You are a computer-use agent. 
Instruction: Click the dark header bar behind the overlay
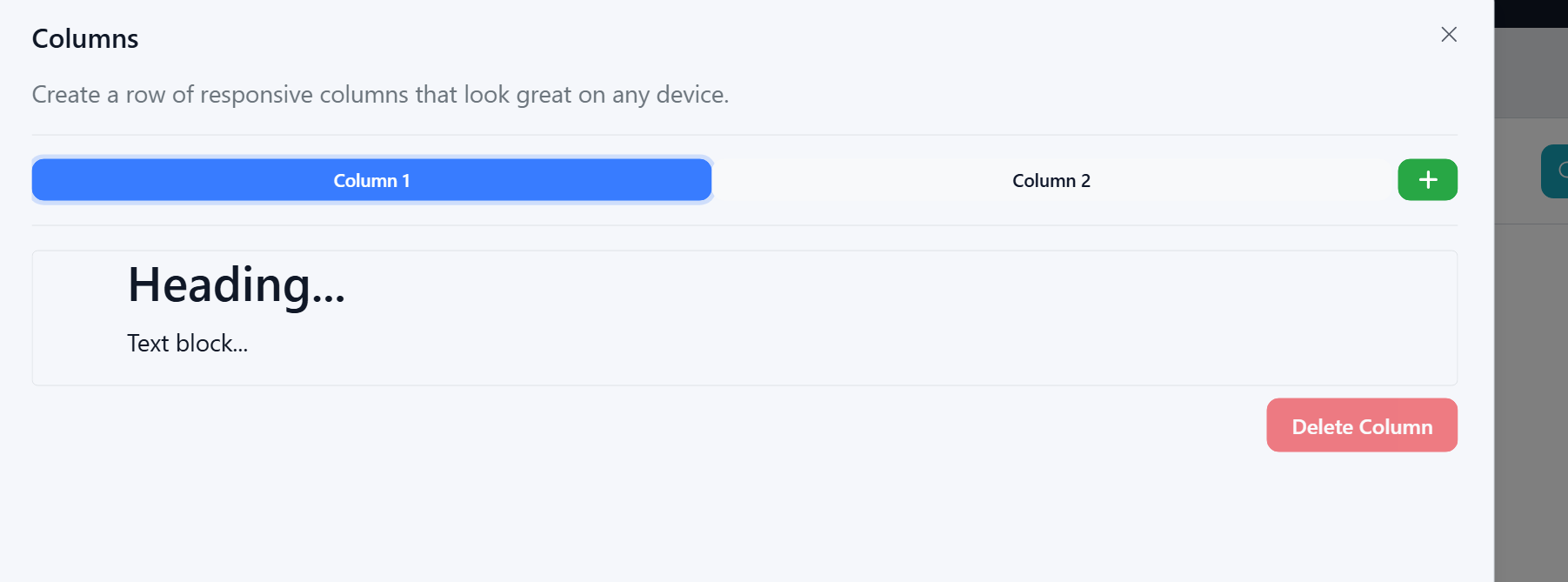(1531, 13)
